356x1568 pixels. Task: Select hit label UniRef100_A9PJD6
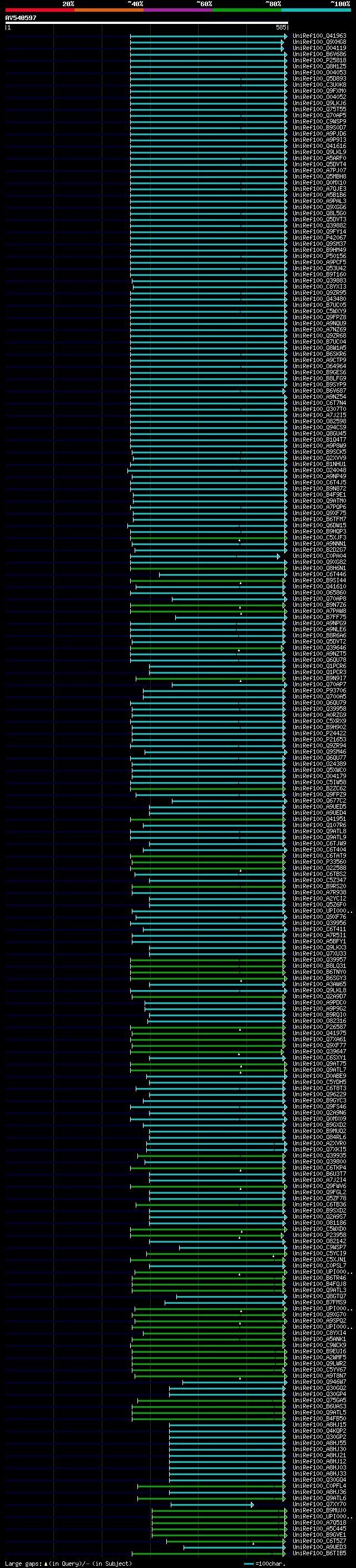(x=319, y=134)
